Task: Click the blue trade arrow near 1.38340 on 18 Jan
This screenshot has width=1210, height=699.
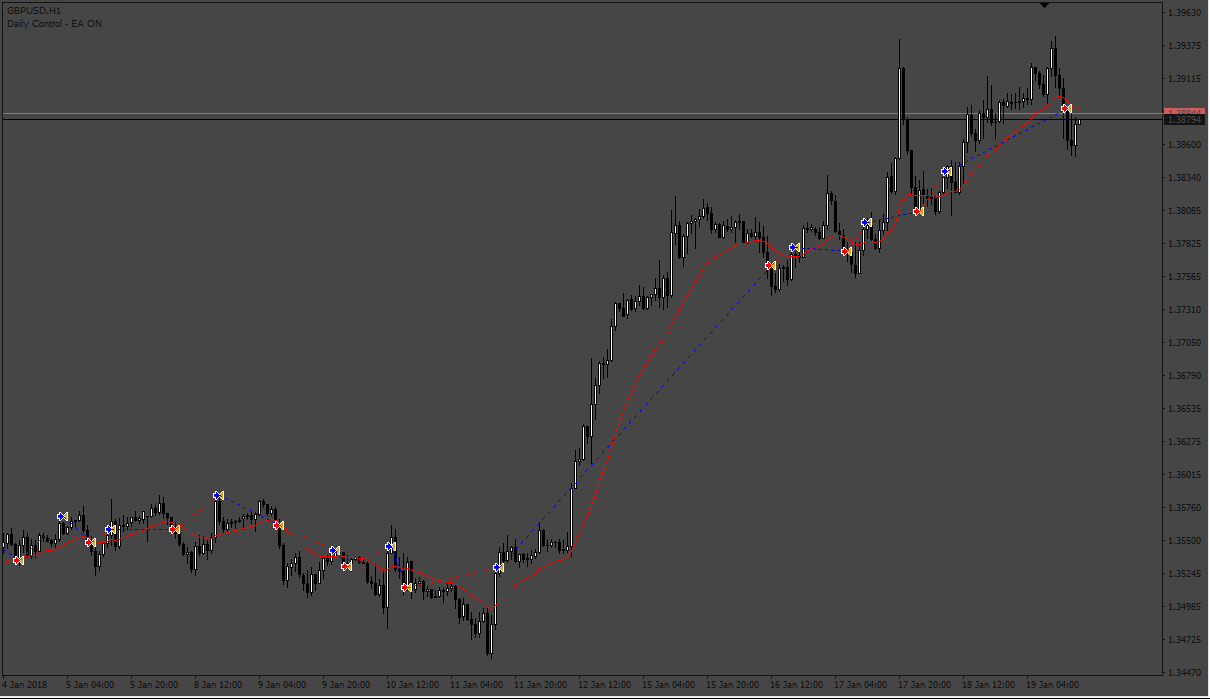Action: [946, 171]
